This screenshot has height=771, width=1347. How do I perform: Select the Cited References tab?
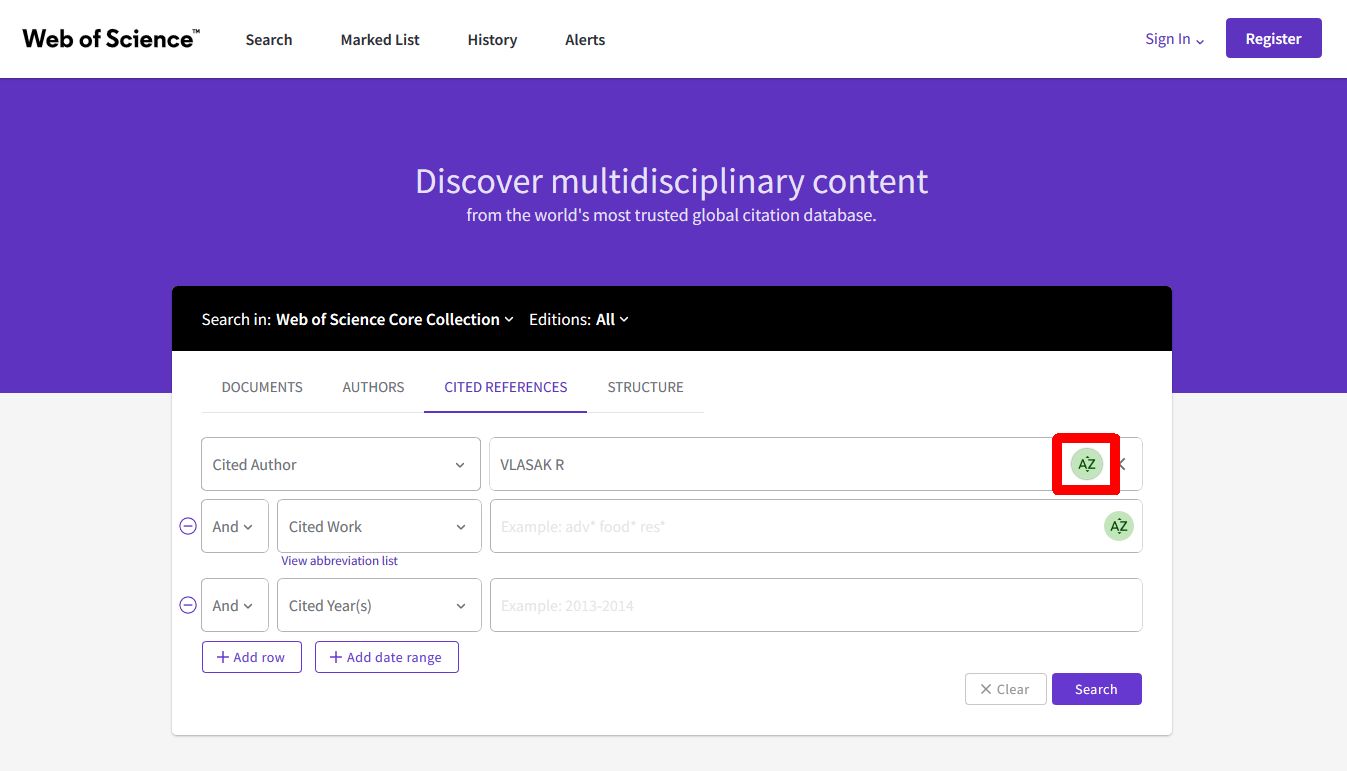(506, 387)
